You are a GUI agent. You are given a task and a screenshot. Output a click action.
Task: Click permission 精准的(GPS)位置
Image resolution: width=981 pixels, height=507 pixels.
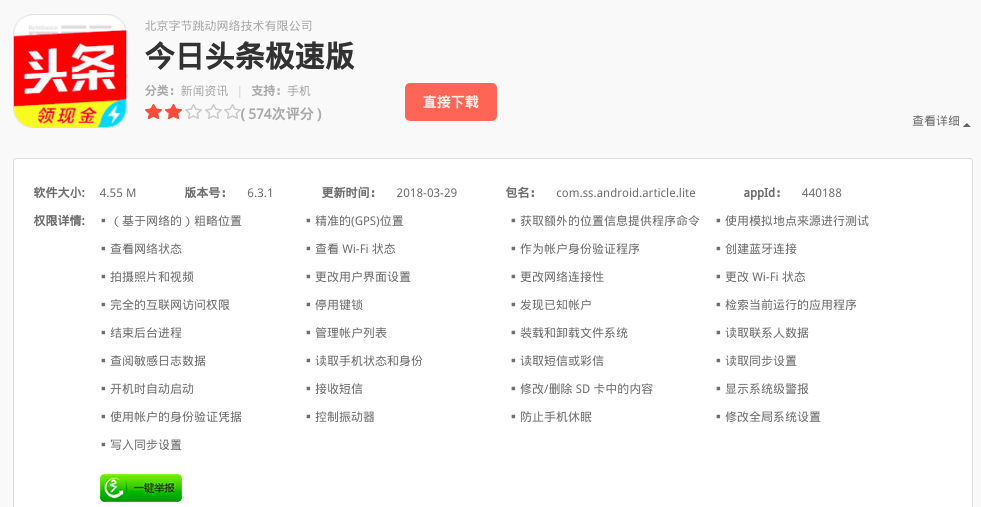point(359,221)
